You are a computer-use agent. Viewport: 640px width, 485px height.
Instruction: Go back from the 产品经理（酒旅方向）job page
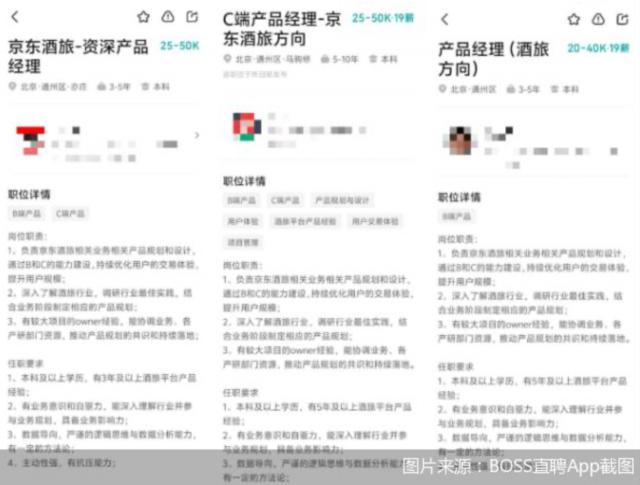click(x=445, y=19)
